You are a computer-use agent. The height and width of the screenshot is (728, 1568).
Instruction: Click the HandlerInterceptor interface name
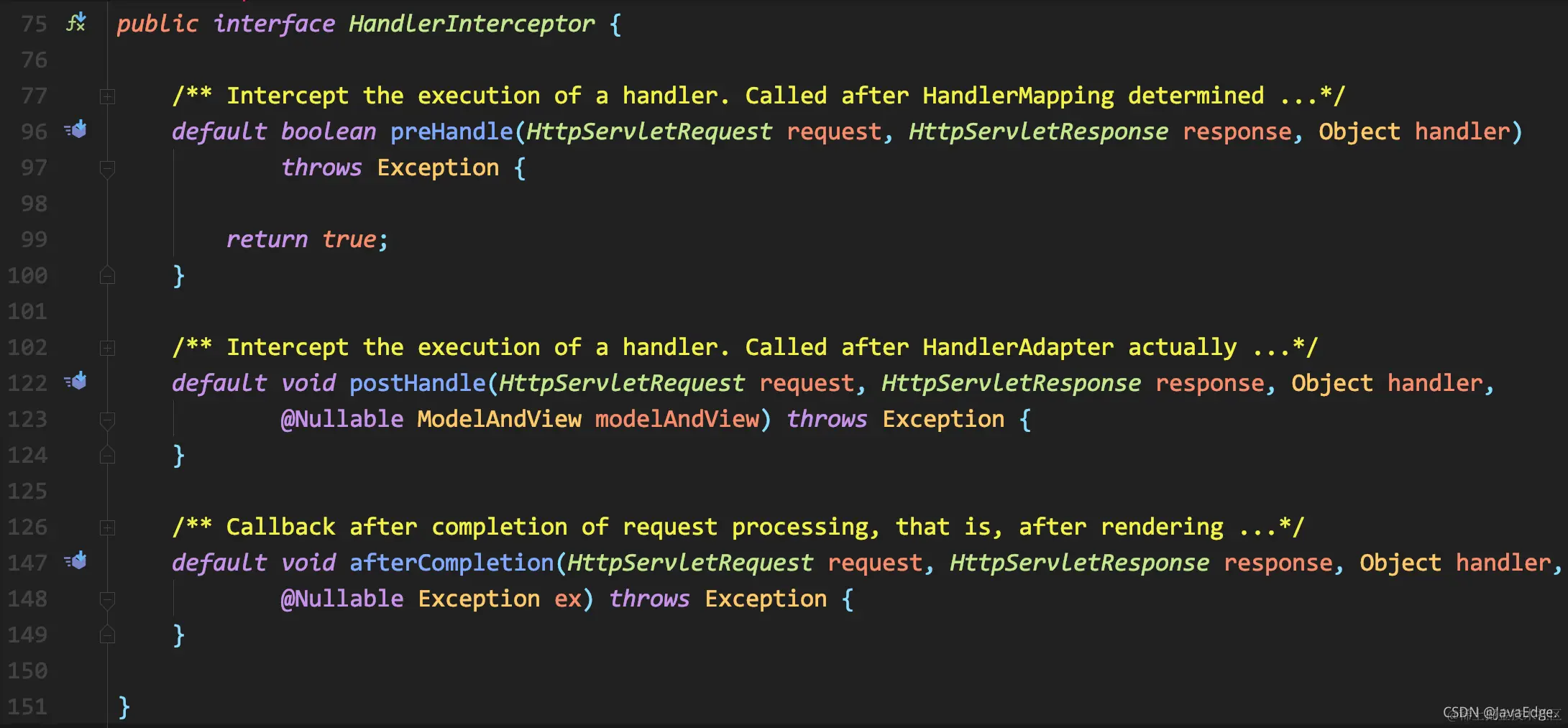(x=472, y=24)
